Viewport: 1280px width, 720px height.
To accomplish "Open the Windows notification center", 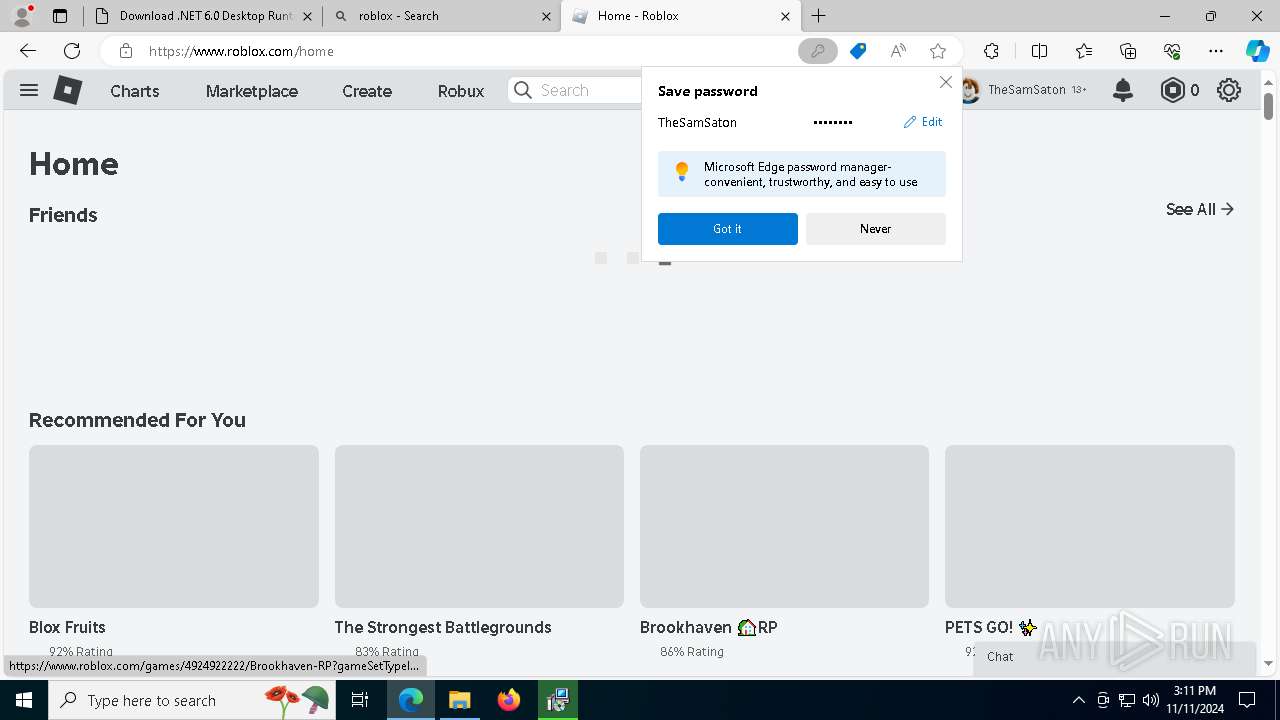I will tap(1247, 700).
